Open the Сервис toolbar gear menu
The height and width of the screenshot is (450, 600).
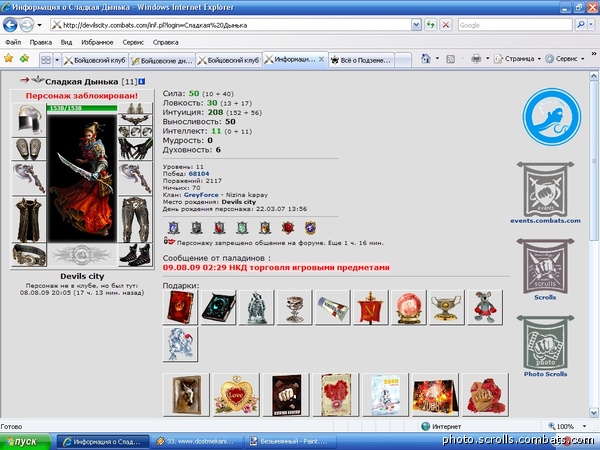coord(565,59)
